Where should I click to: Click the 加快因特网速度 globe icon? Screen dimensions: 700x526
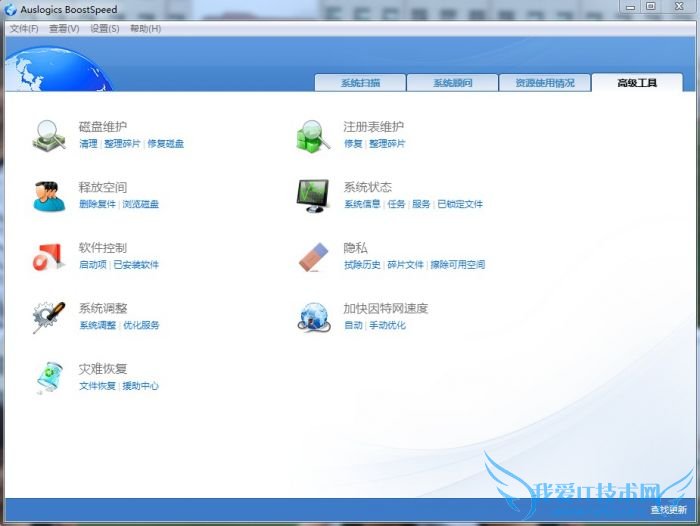tap(314, 317)
